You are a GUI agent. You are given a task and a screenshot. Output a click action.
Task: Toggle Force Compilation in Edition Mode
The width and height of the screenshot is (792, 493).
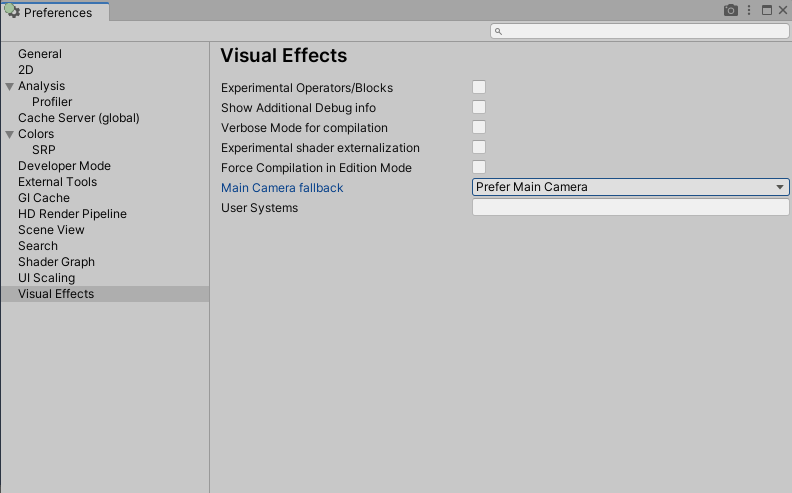pos(479,168)
